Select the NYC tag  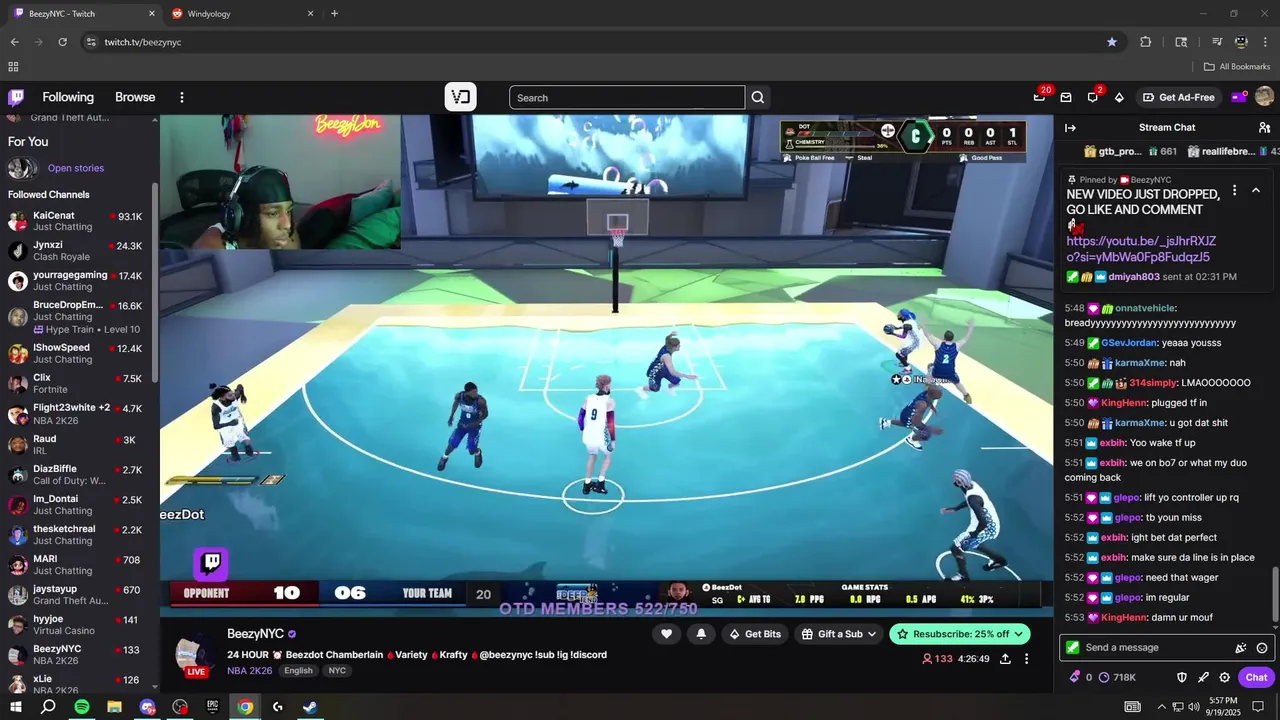(x=337, y=671)
